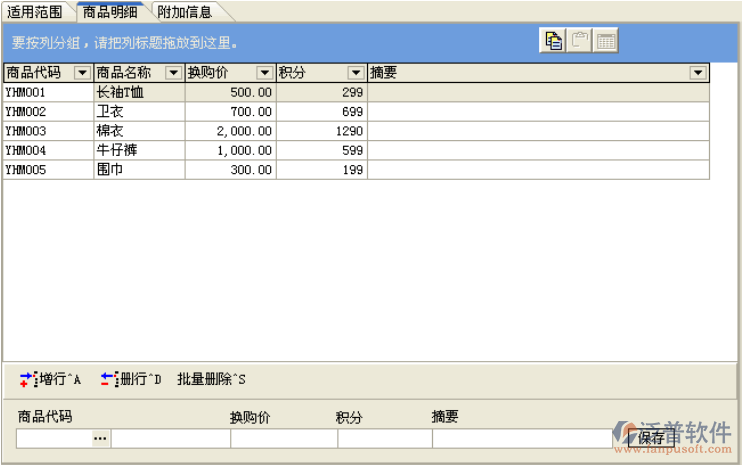Open the 商品代码 lookup ellipsis button

100,438
